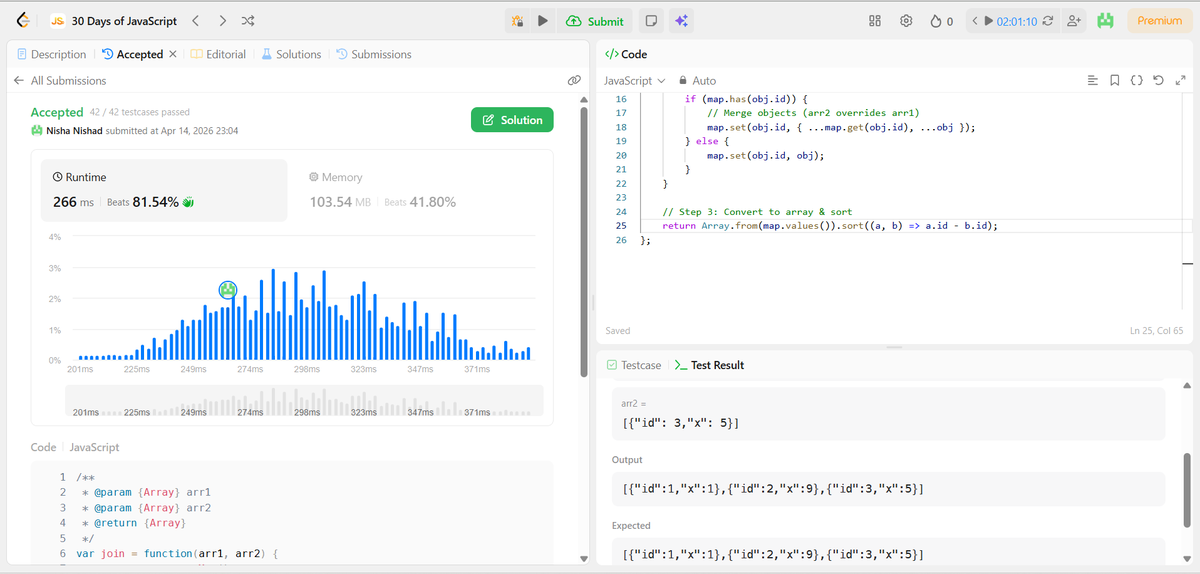This screenshot has height=574, width=1200.
Task: Open the green user avatar menu
Action: tap(1105, 20)
